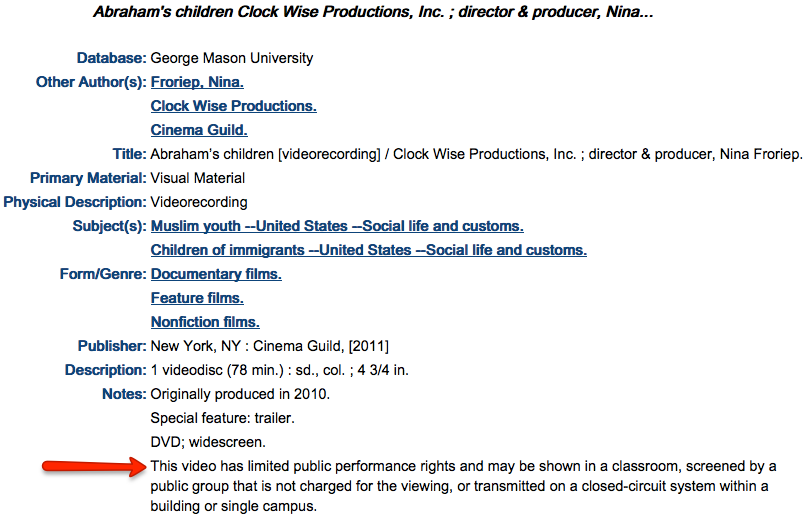Click the Database field label
The height and width of the screenshot is (515, 803).
[112, 58]
